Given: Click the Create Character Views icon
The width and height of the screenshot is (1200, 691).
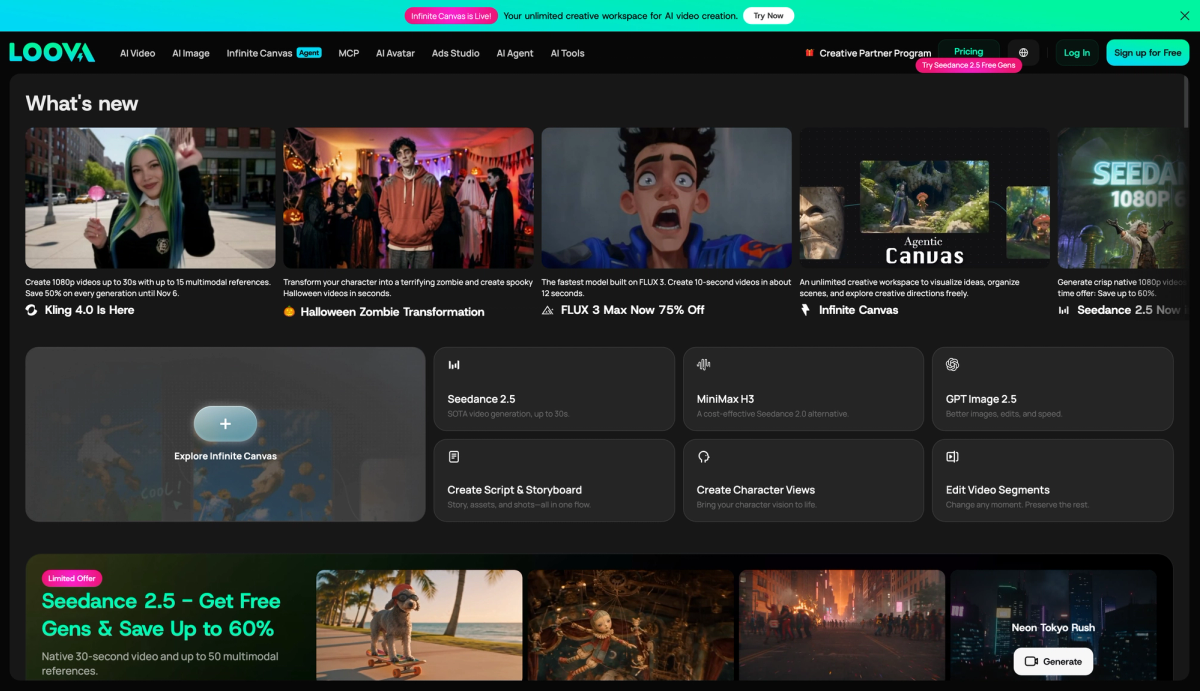Looking at the screenshot, I should pos(703,457).
